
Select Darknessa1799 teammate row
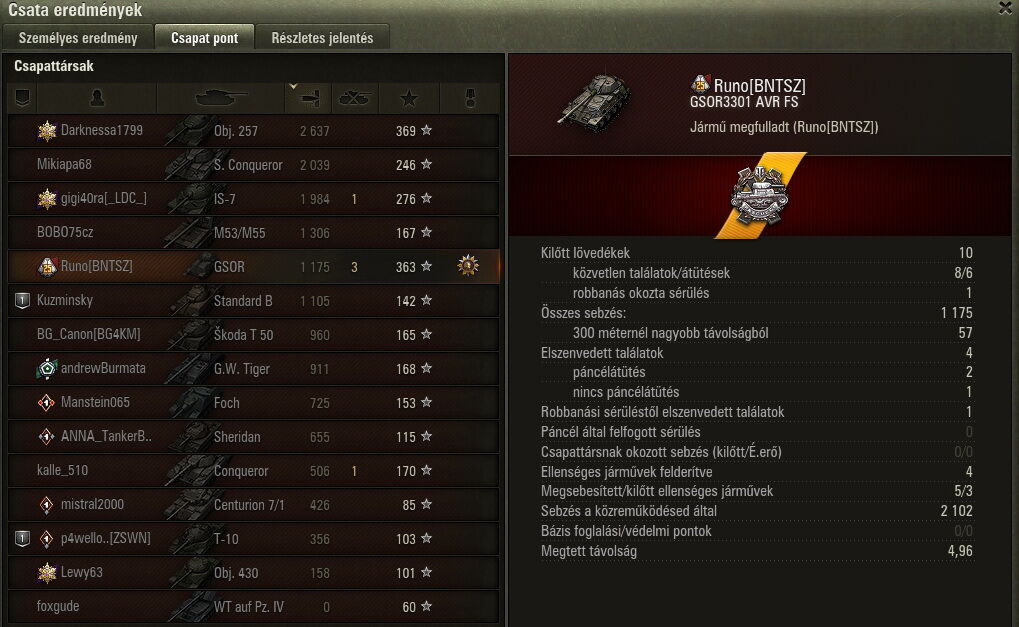point(253,131)
